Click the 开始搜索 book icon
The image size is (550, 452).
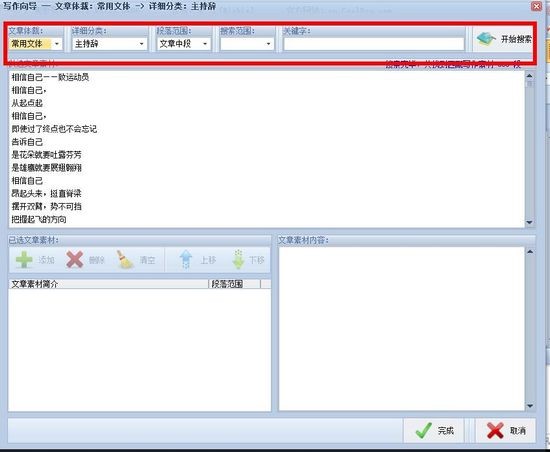point(485,39)
